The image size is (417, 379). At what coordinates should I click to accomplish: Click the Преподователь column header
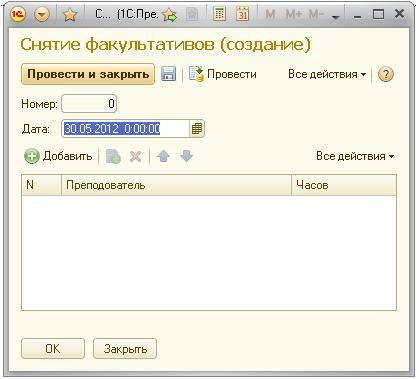coord(176,185)
